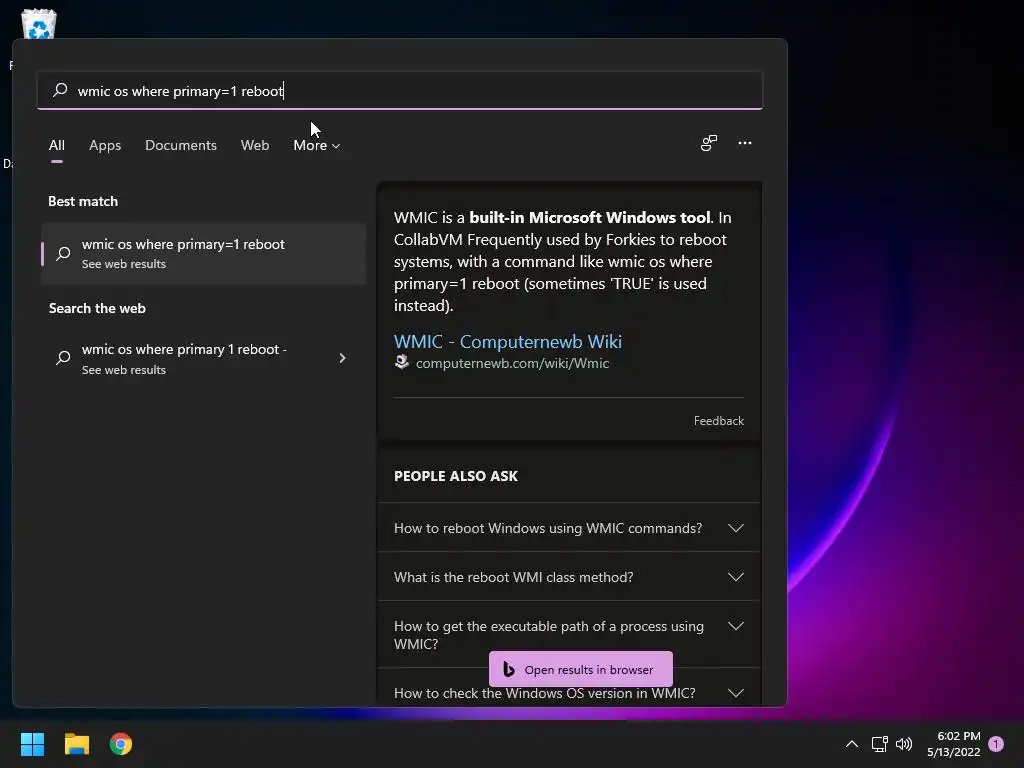Click the Bing logo on results button
This screenshot has height=768, width=1024.
pos(509,669)
